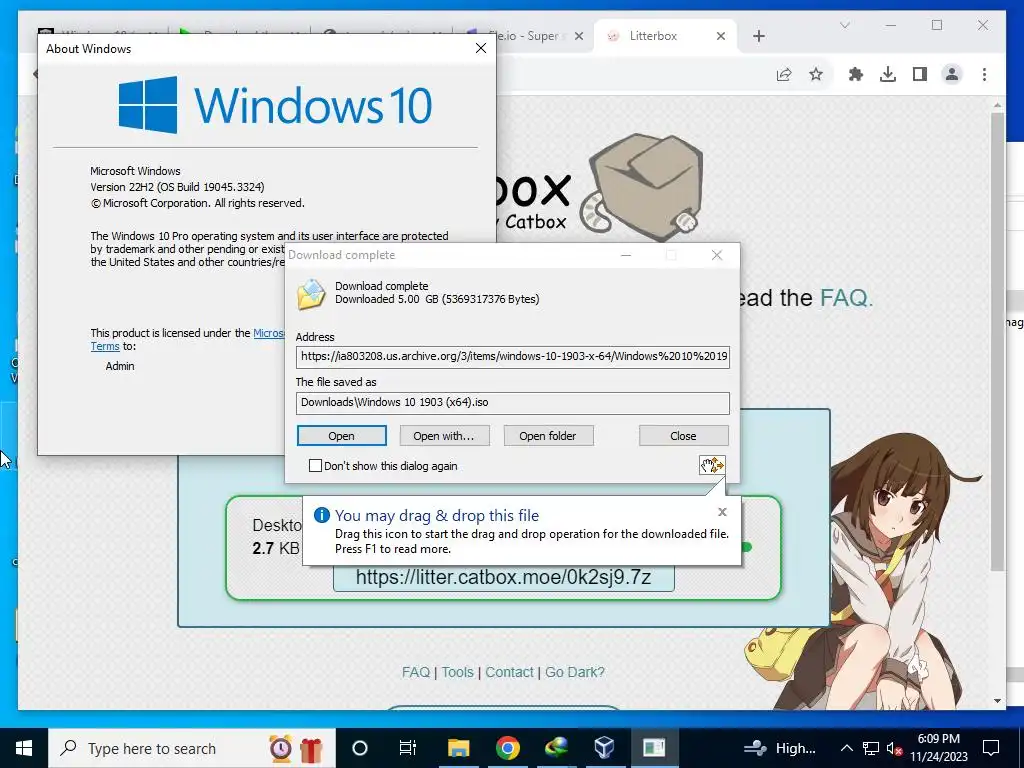Show hidden system tray icons

[x=846, y=748]
